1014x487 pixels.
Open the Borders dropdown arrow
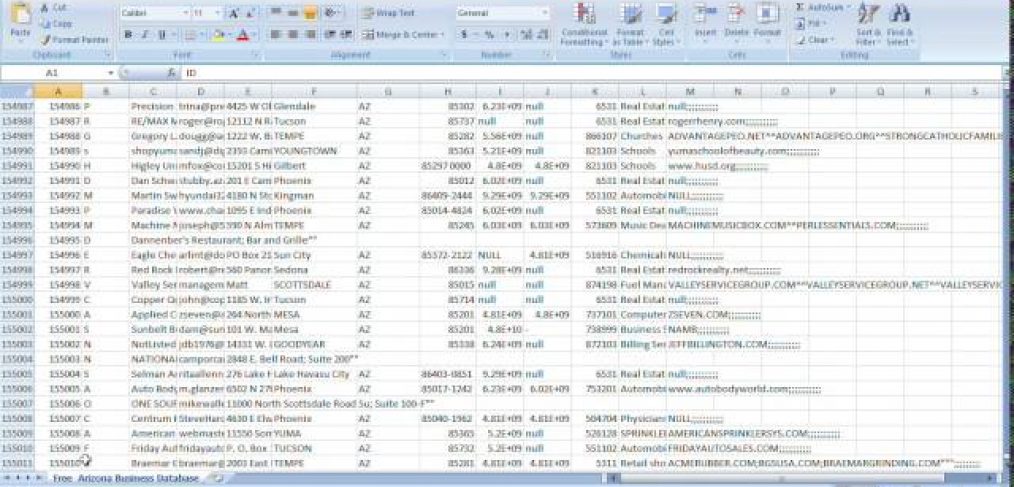(x=201, y=35)
